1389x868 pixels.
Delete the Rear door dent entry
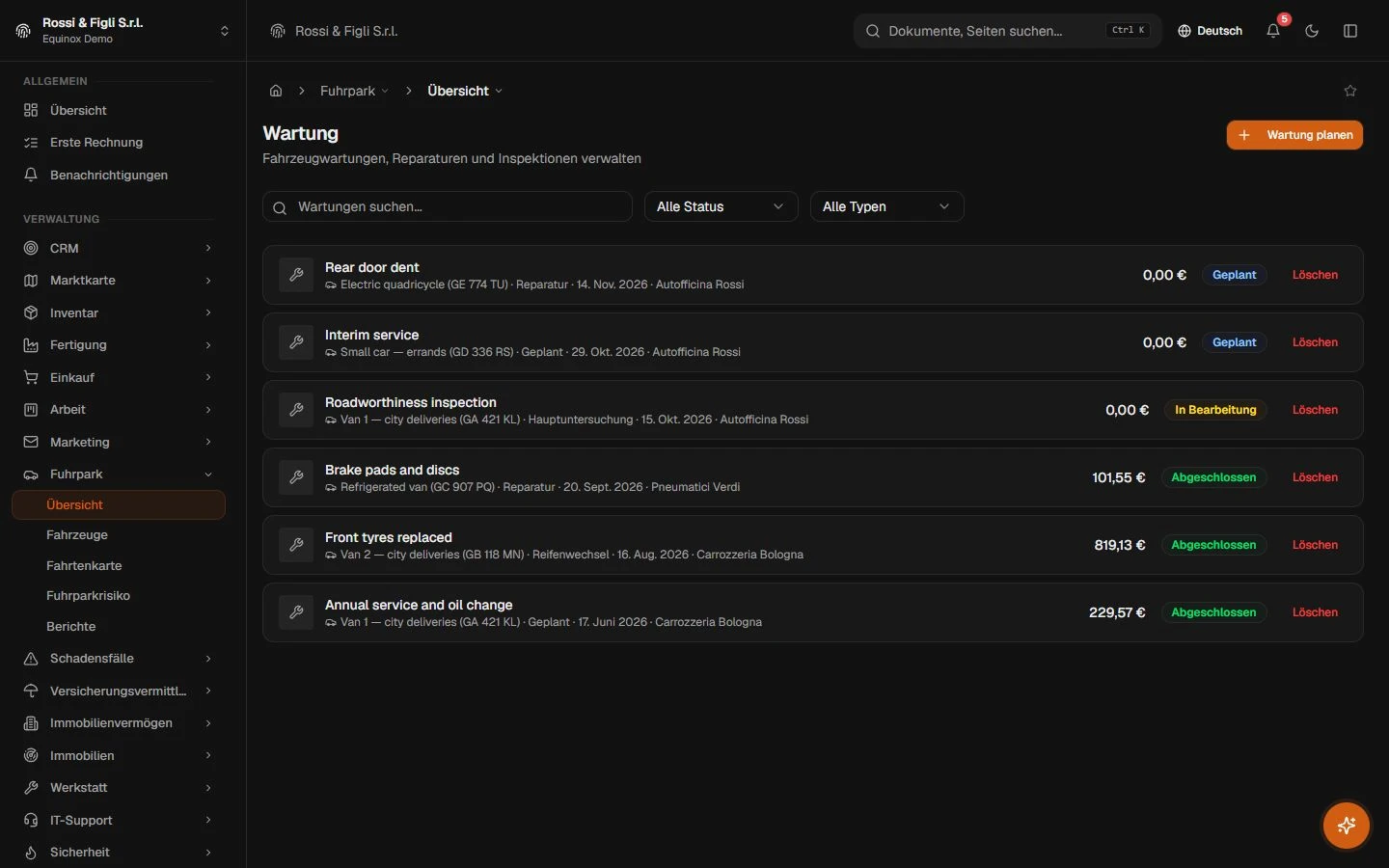(1315, 275)
